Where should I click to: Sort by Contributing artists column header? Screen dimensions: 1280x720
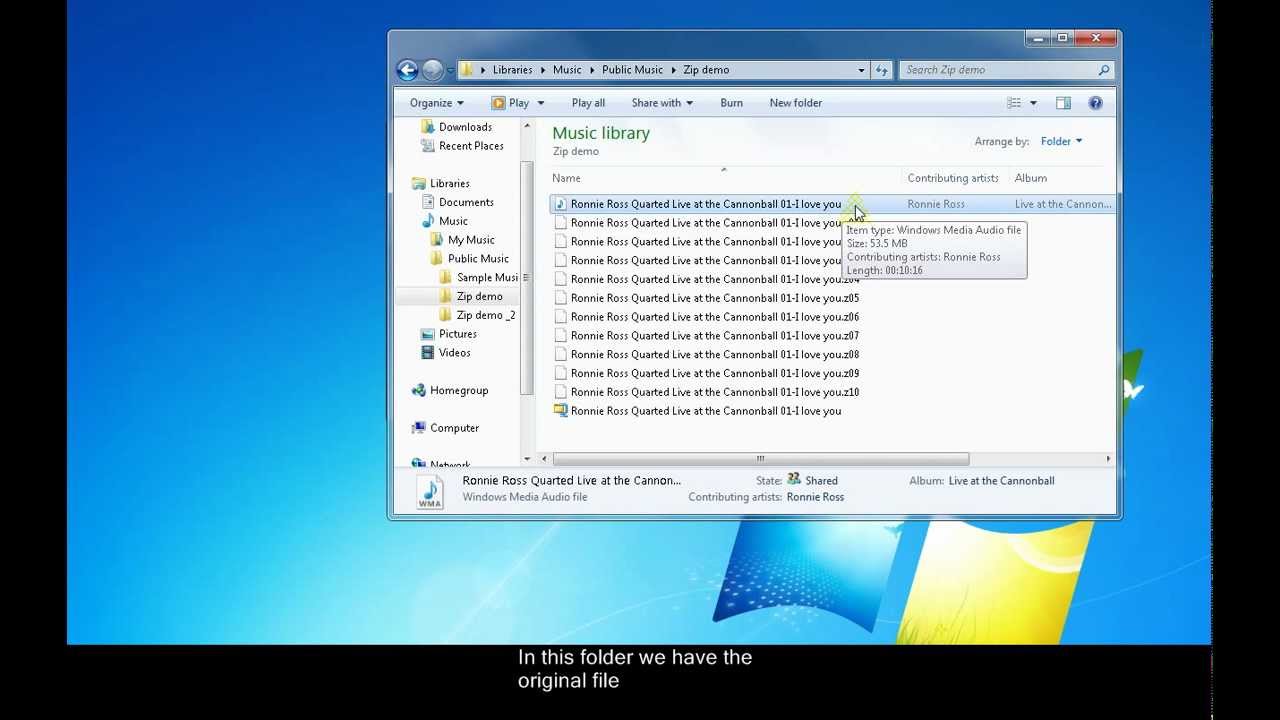(953, 178)
